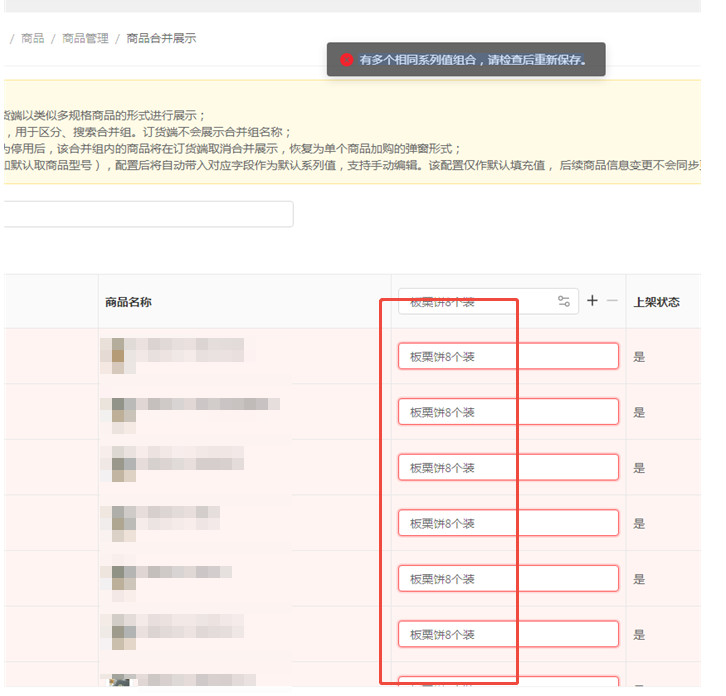Edit the fifth row's 板栗饼8个装 field
The height and width of the screenshot is (696, 726).
(508, 578)
